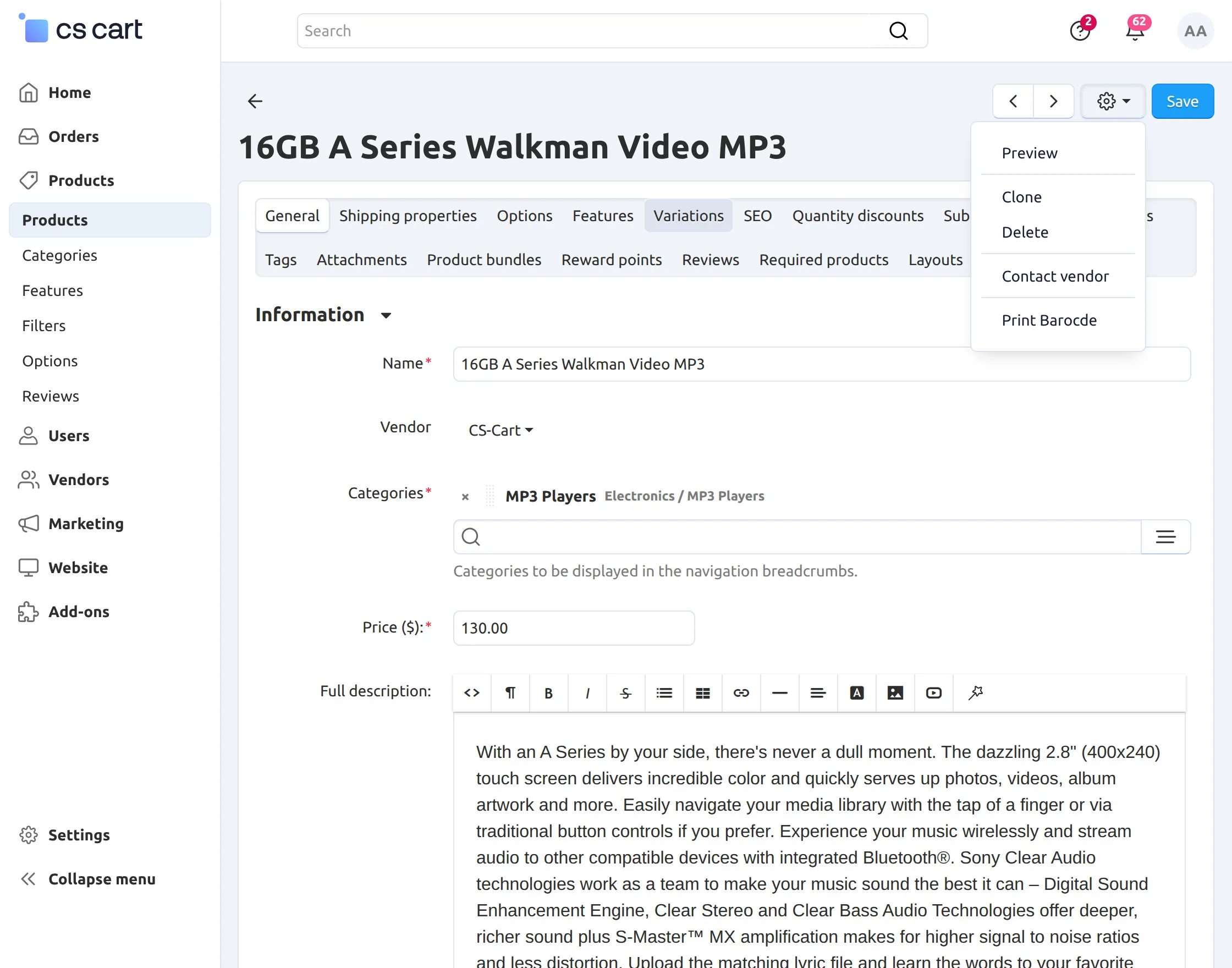Click the HTML source code editor icon
Viewport: 1232px width, 968px height.
click(x=471, y=692)
